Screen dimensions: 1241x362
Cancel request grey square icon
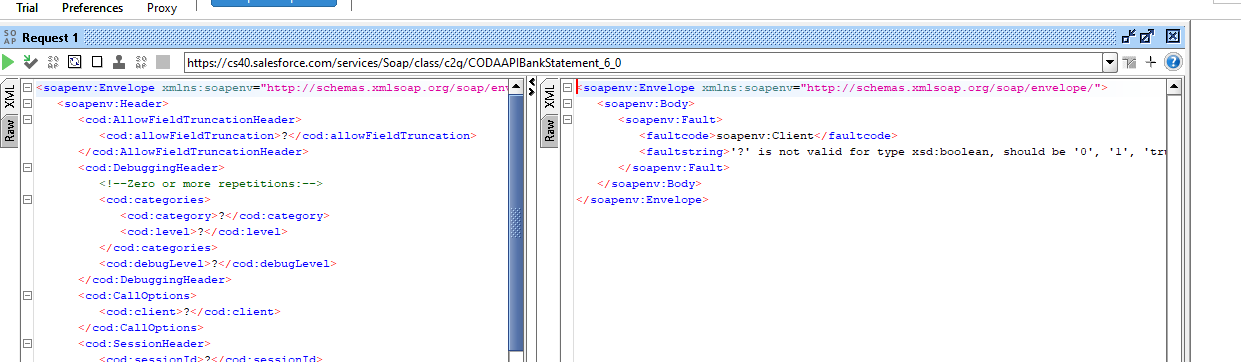pos(163,62)
